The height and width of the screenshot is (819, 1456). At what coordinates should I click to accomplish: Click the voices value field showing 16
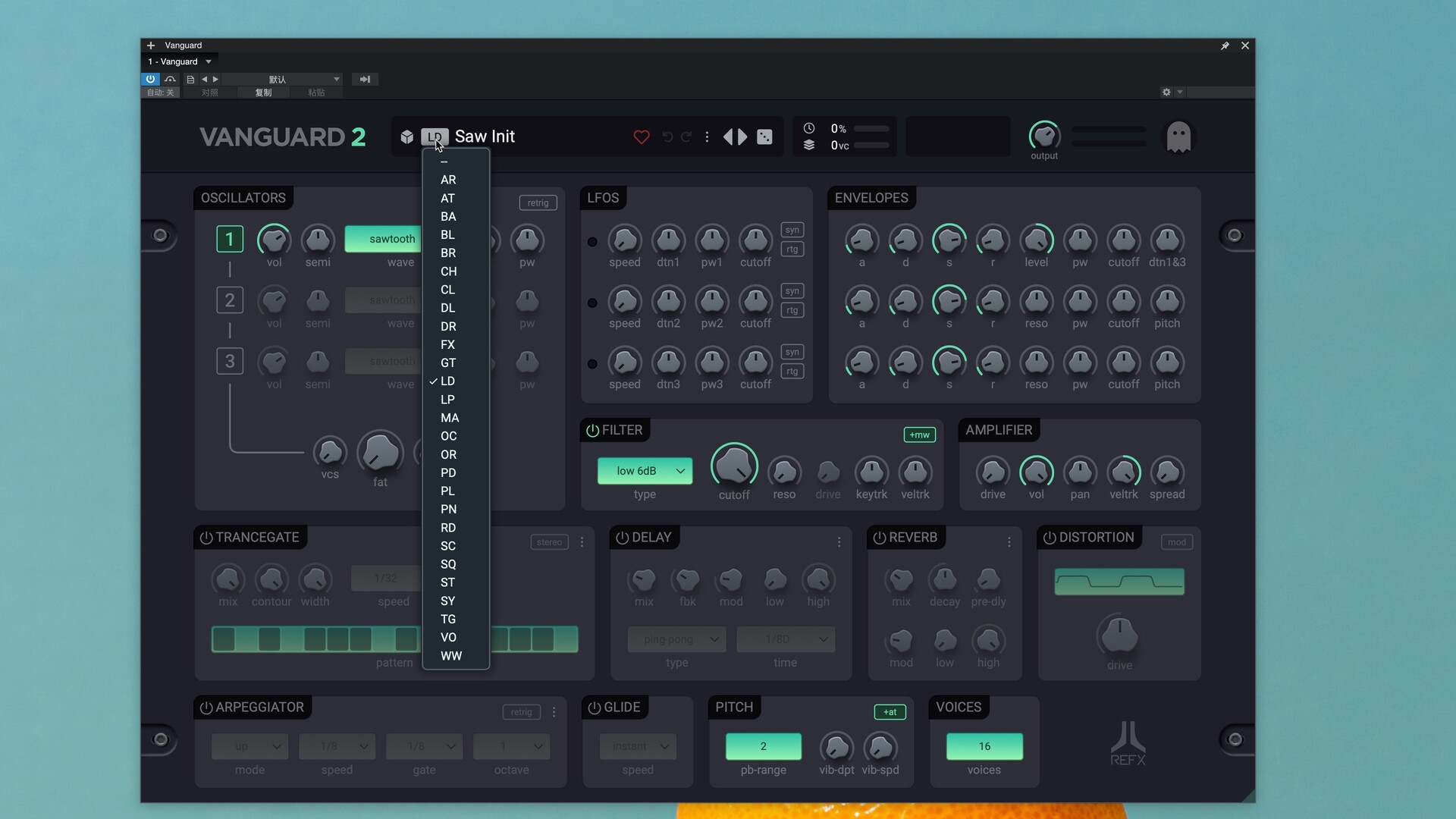pyautogui.click(x=984, y=746)
